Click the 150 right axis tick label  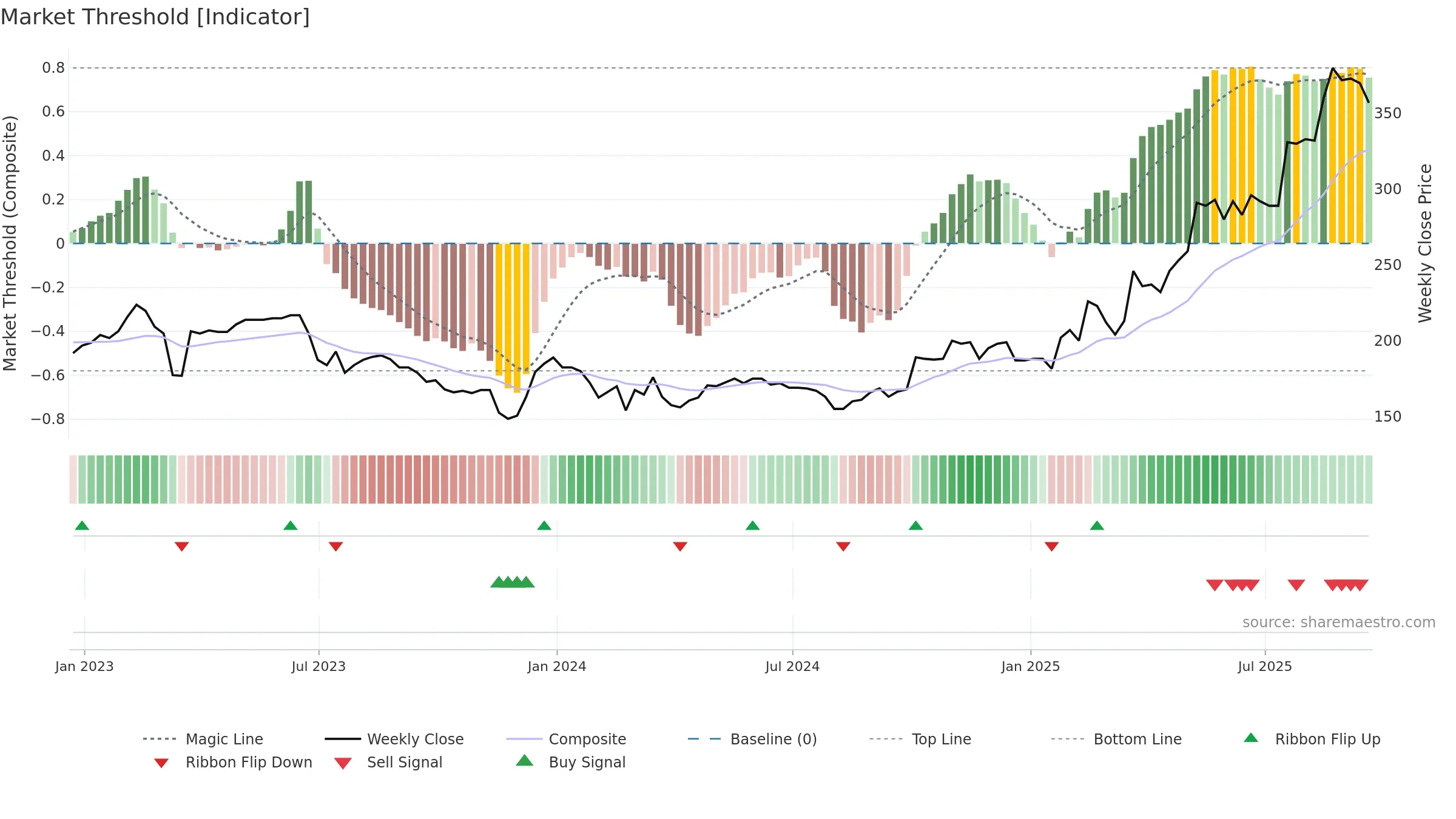tap(1388, 417)
